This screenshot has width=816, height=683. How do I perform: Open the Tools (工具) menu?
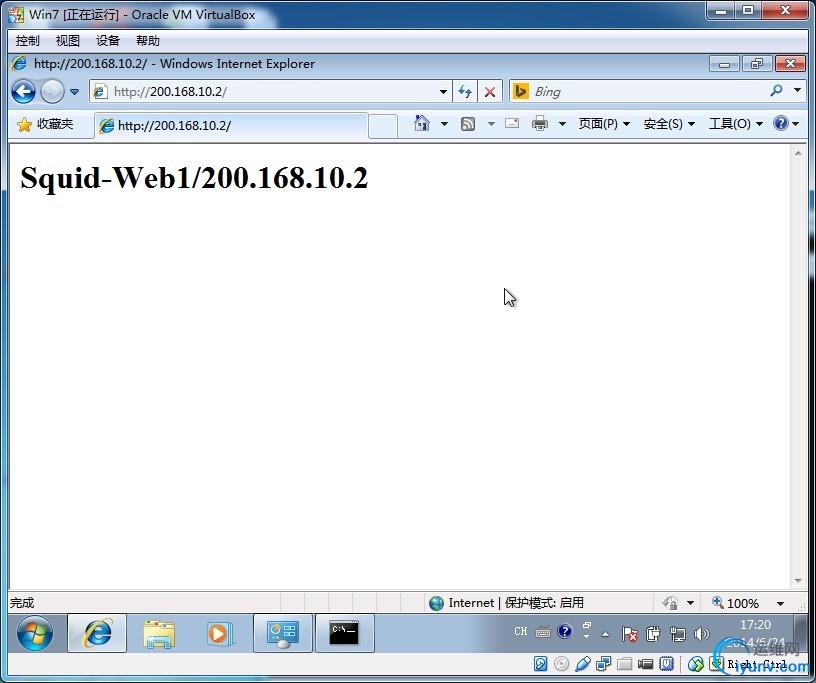click(x=736, y=124)
